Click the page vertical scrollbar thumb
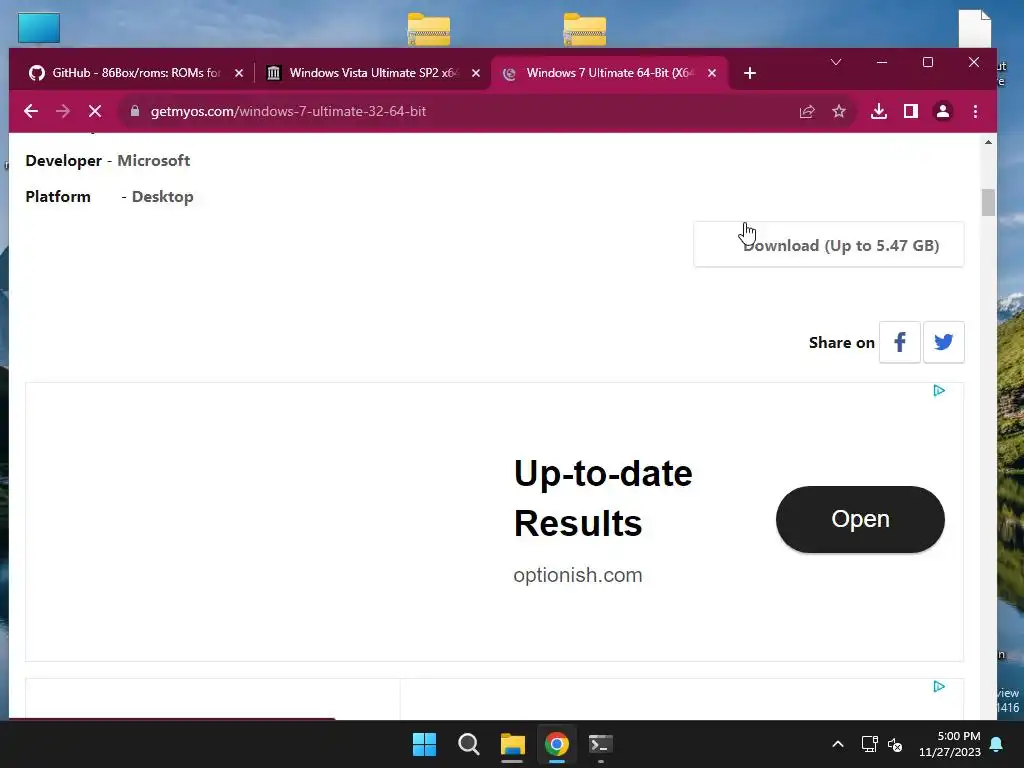Image resolution: width=1024 pixels, height=768 pixels. pyautogui.click(x=988, y=202)
